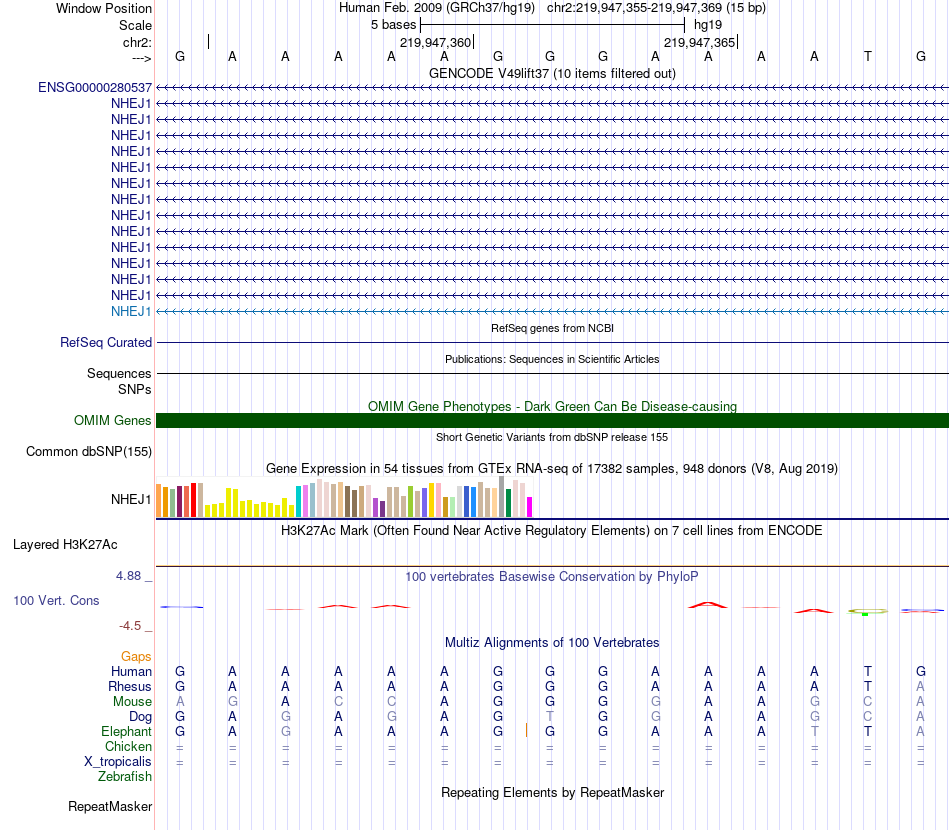Screen dimensions: 950x830
Task: Click the cyan bar in GTEx chart
Action: [299, 502]
